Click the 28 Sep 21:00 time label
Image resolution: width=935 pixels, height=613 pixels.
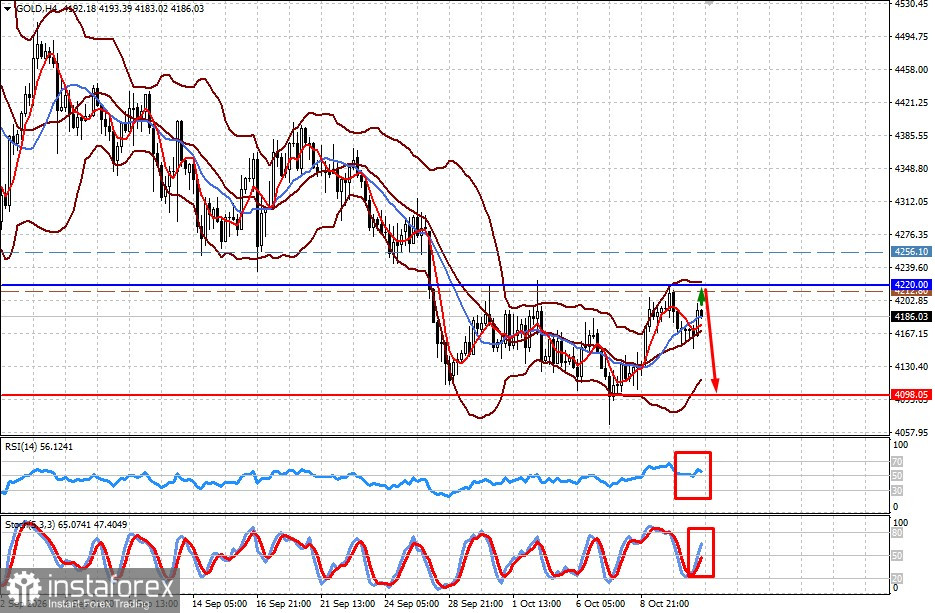pyautogui.click(x=476, y=603)
